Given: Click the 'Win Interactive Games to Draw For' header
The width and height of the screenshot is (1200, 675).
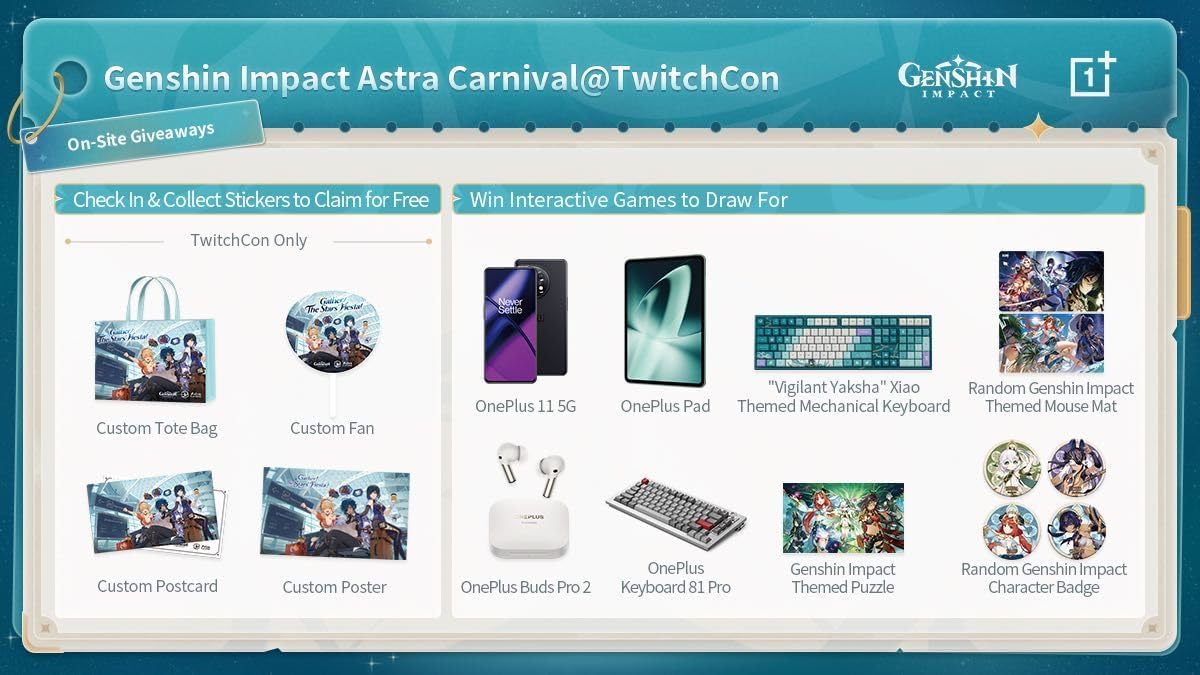Looking at the screenshot, I should click(798, 199).
